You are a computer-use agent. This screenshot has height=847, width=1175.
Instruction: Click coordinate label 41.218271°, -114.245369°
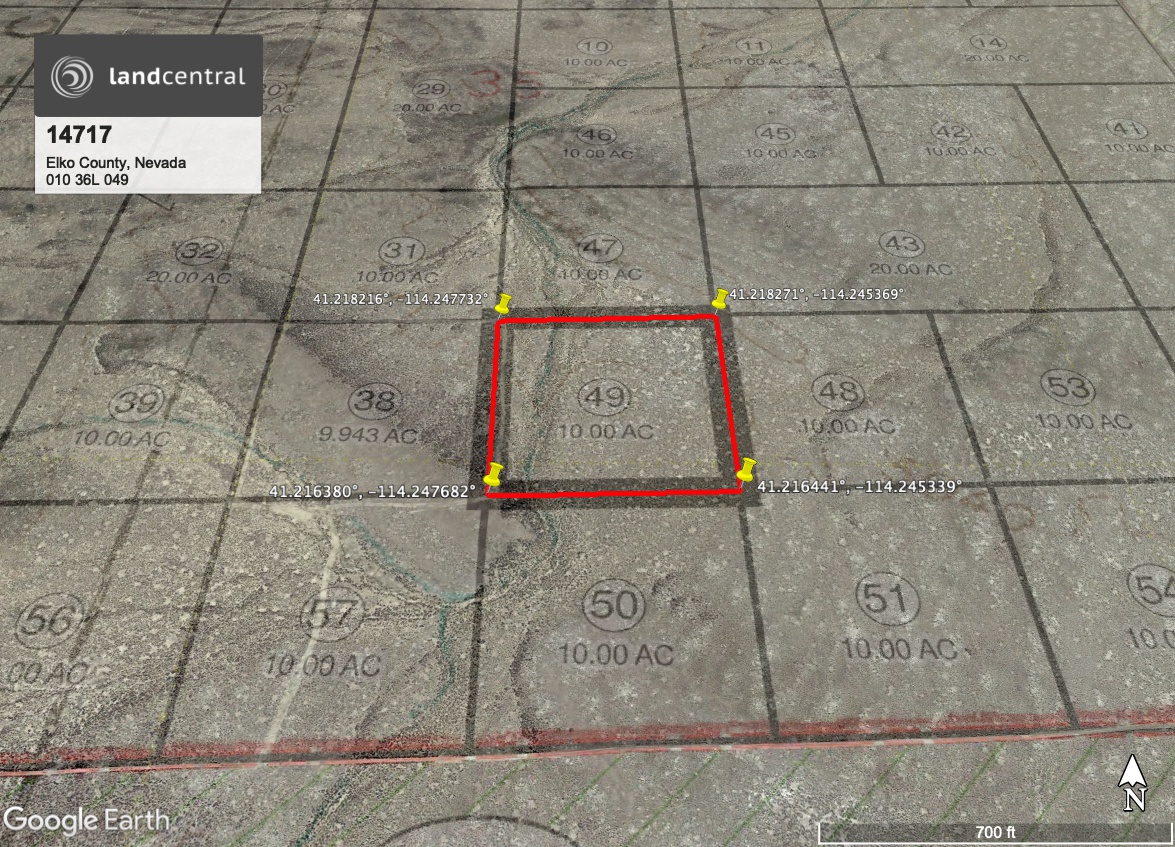click(816, 295)
